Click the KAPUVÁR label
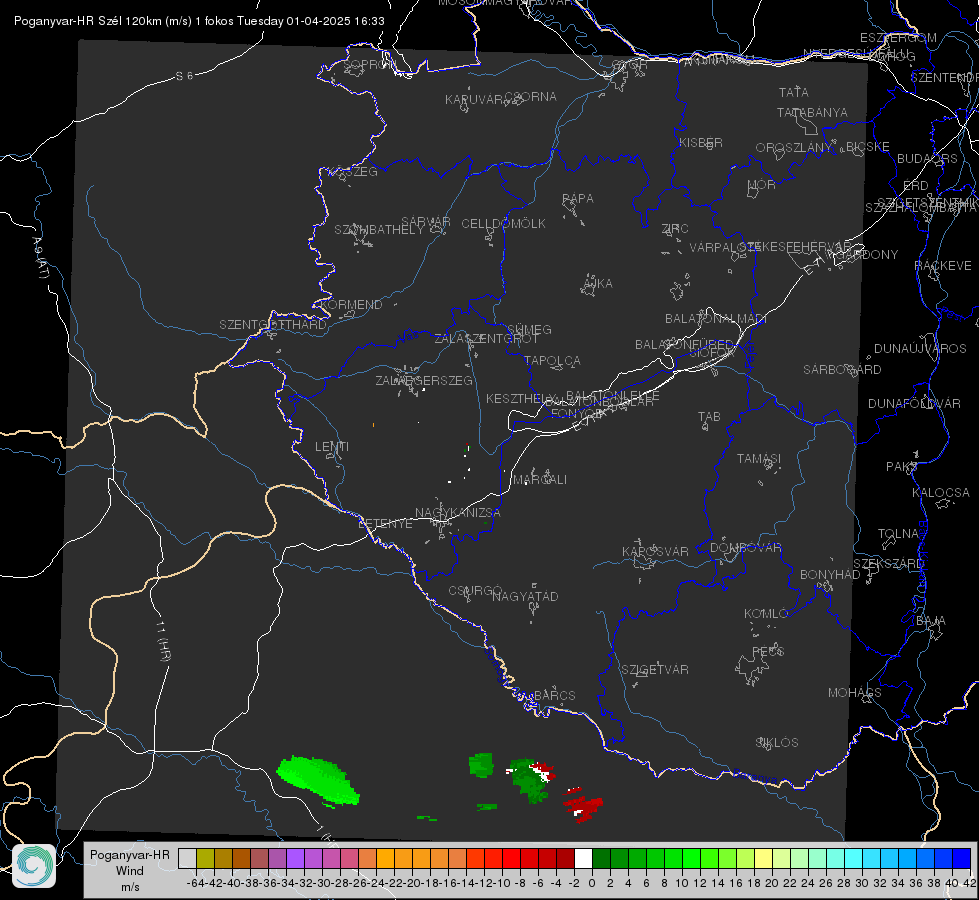The height and width of the screenshot is (900, 979). (475, 100)
